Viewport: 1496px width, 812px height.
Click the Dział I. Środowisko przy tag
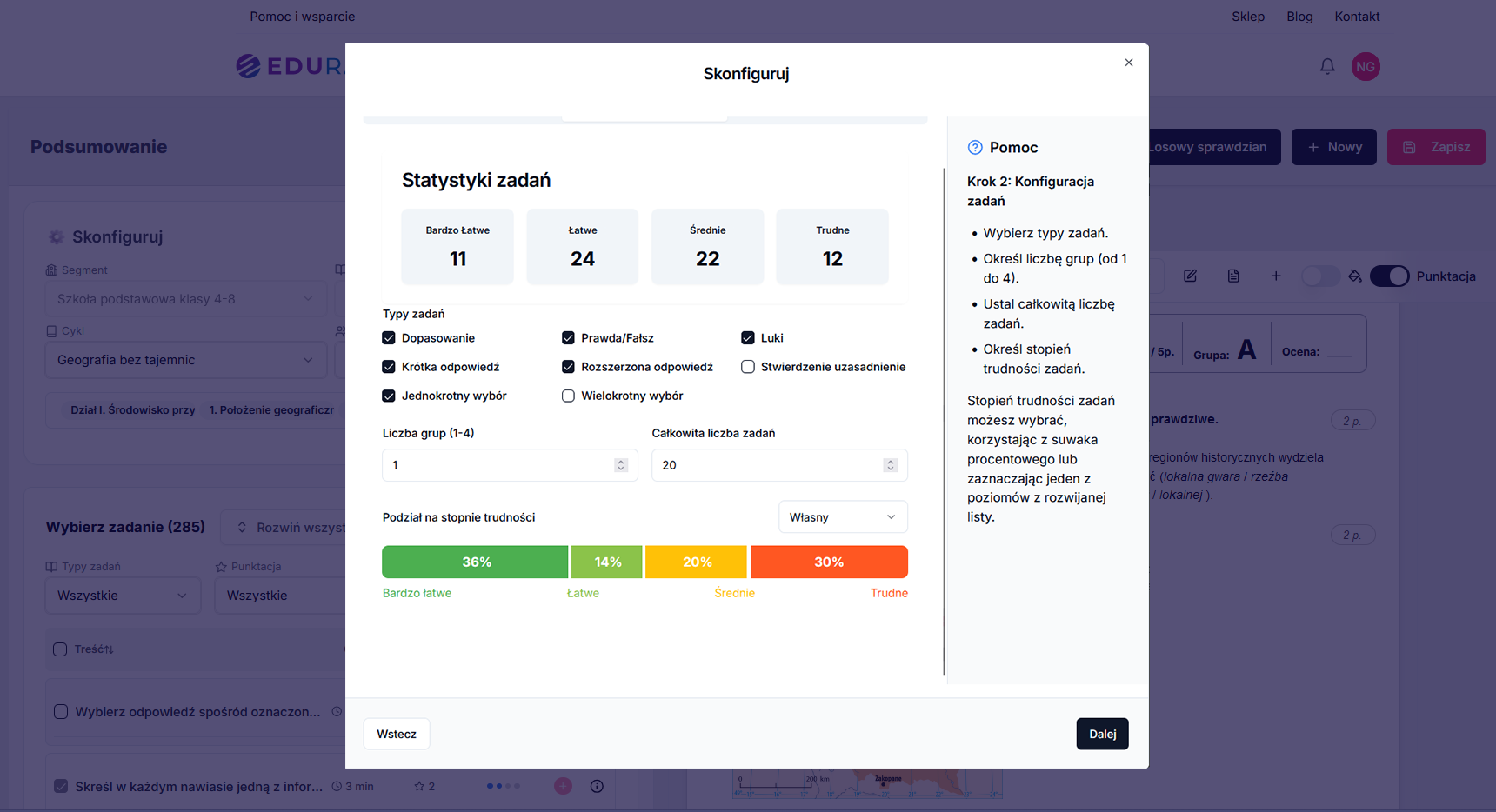(133, 410)
